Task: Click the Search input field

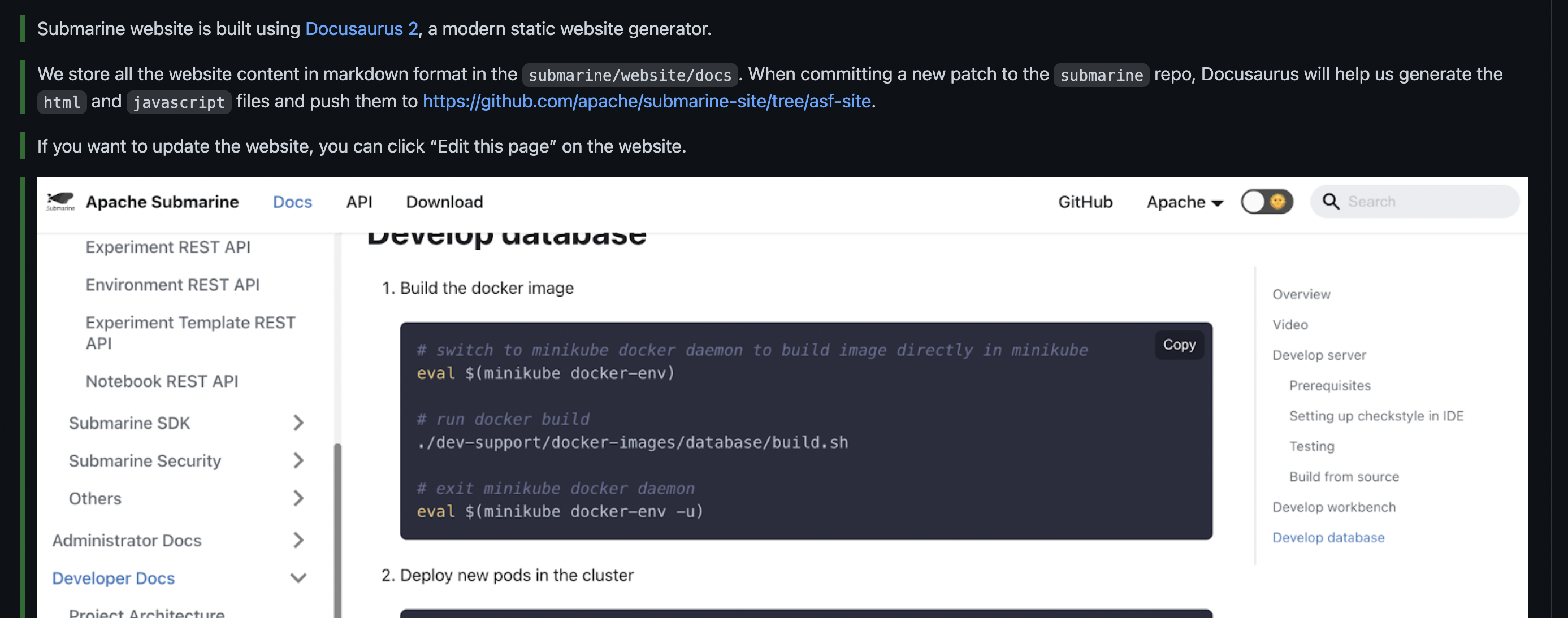Action: (1424, 201)
